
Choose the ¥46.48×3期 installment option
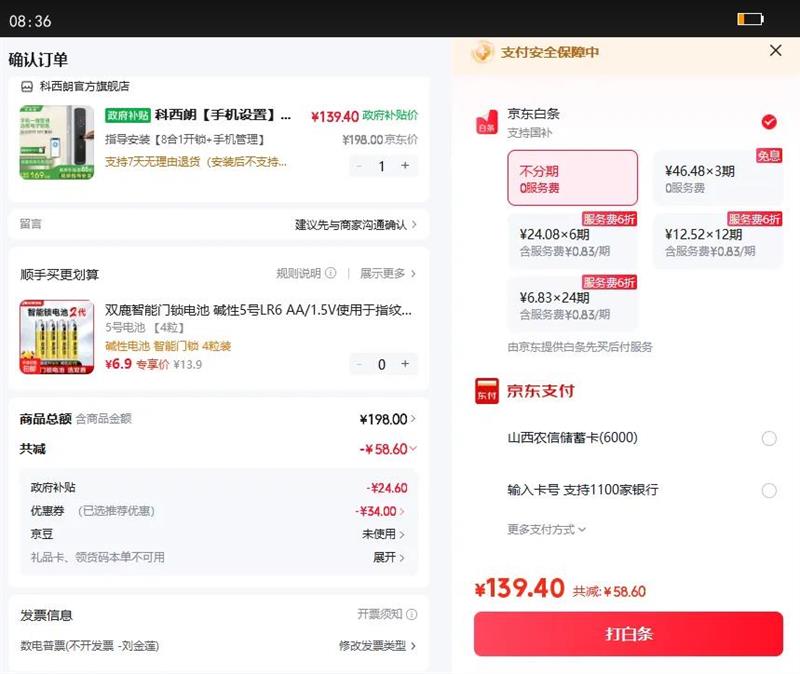(x=718, y=178)
